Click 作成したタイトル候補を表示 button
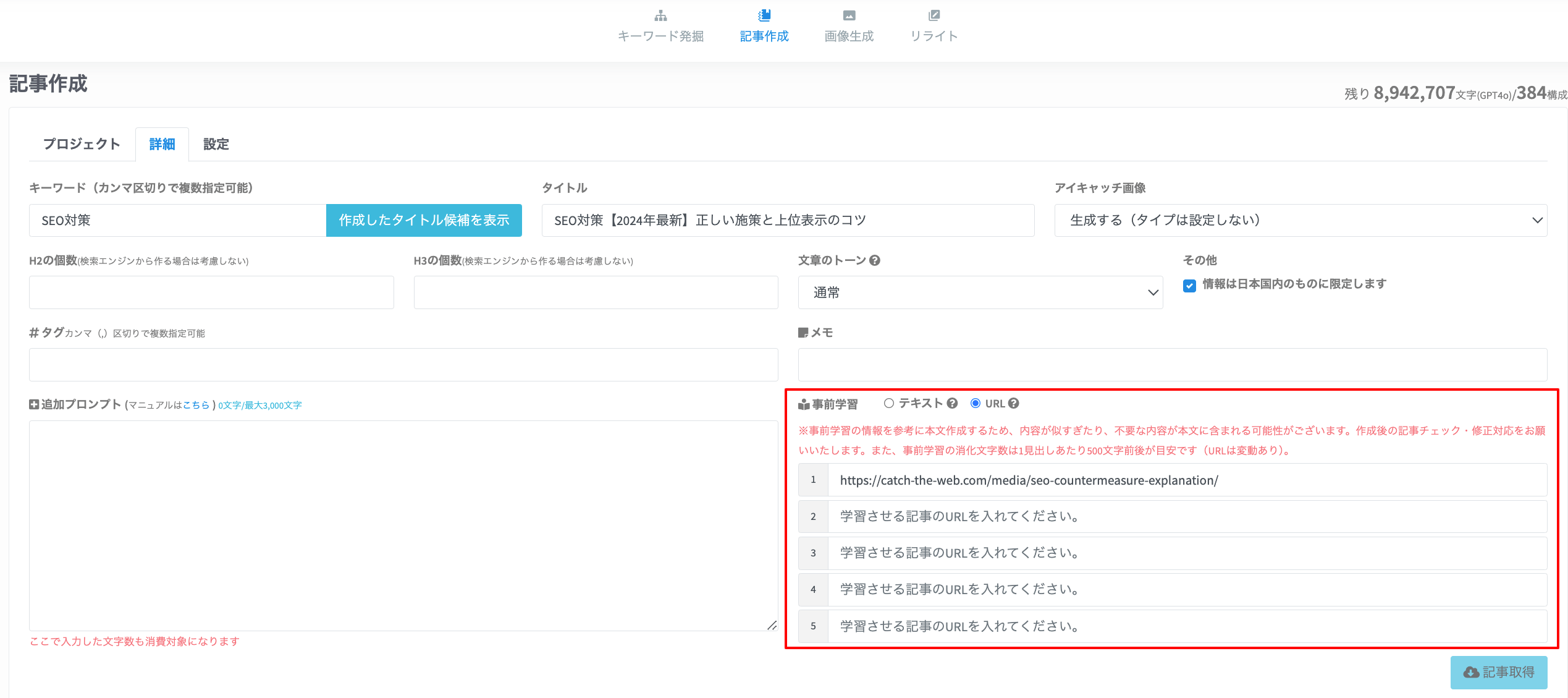The width and height of the screenshot is (1568, 698). pos(424,221)
